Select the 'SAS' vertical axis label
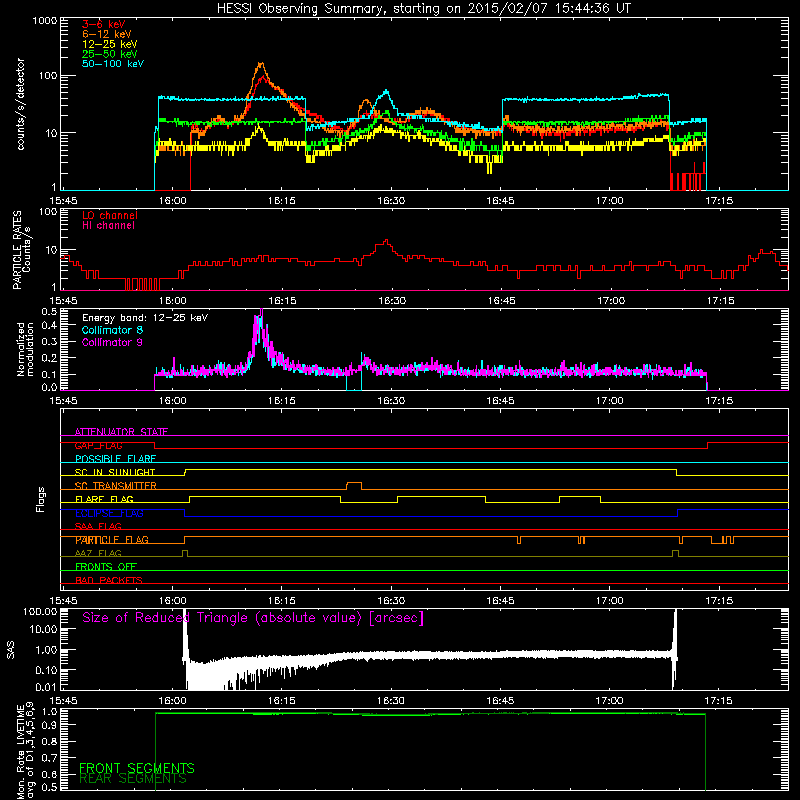The height and width of the screenshot is (800, 800). 10,650
